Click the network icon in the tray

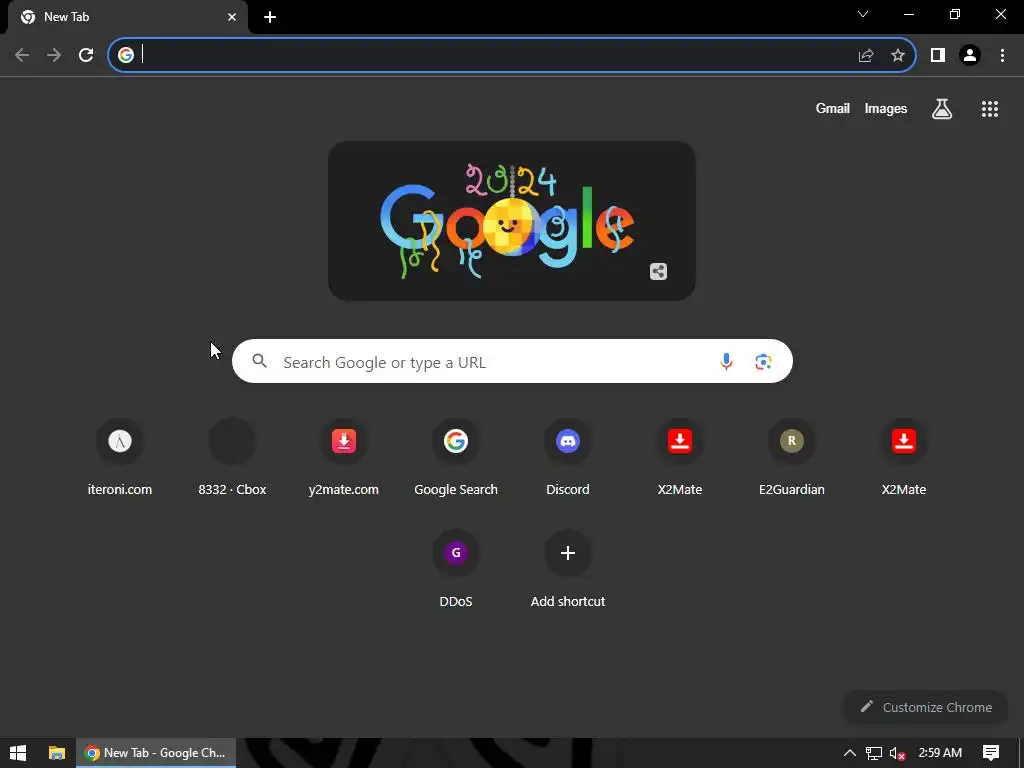pos(873,753)
